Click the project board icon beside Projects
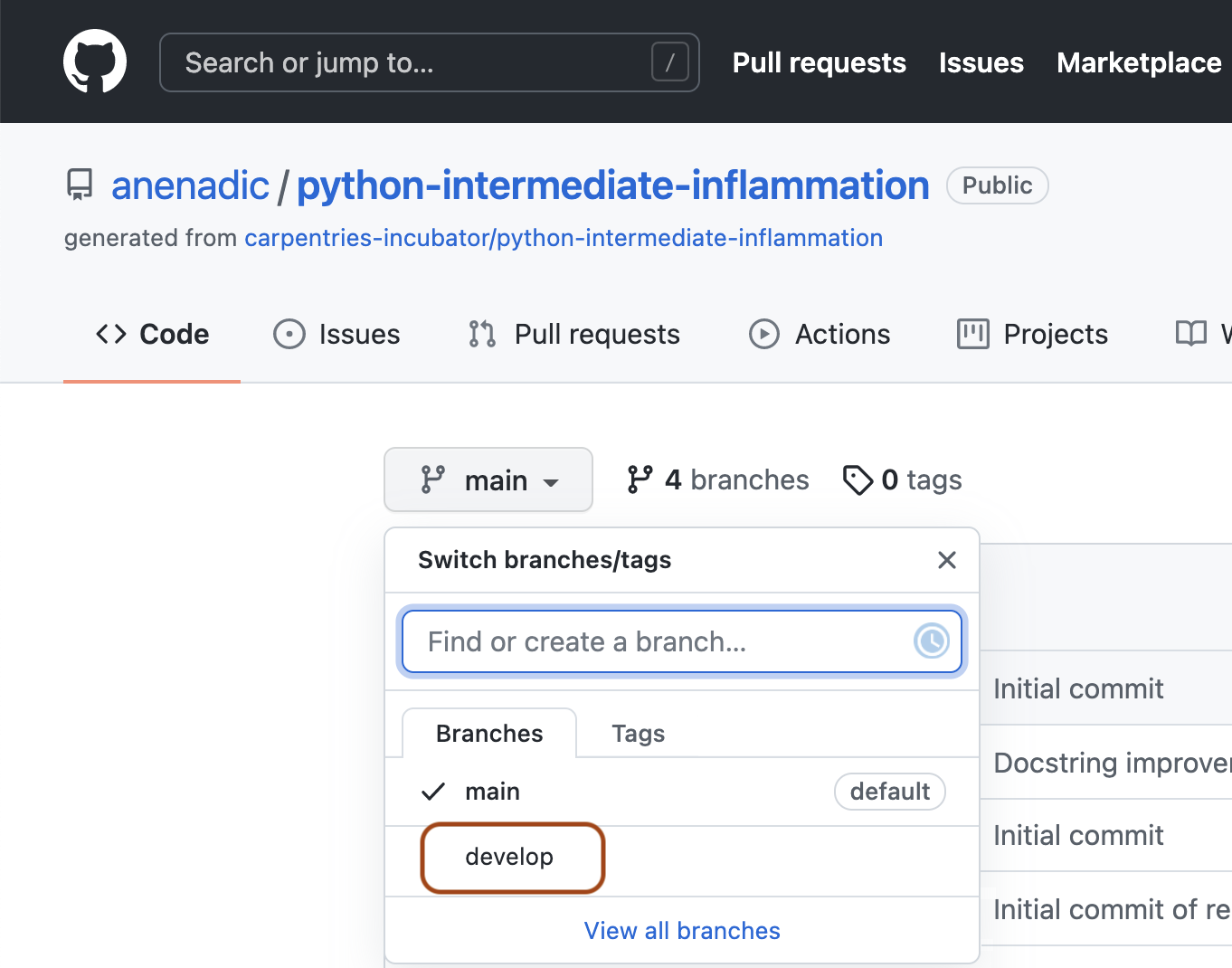This screenshot has width=1232, height=968. [972, 334]
